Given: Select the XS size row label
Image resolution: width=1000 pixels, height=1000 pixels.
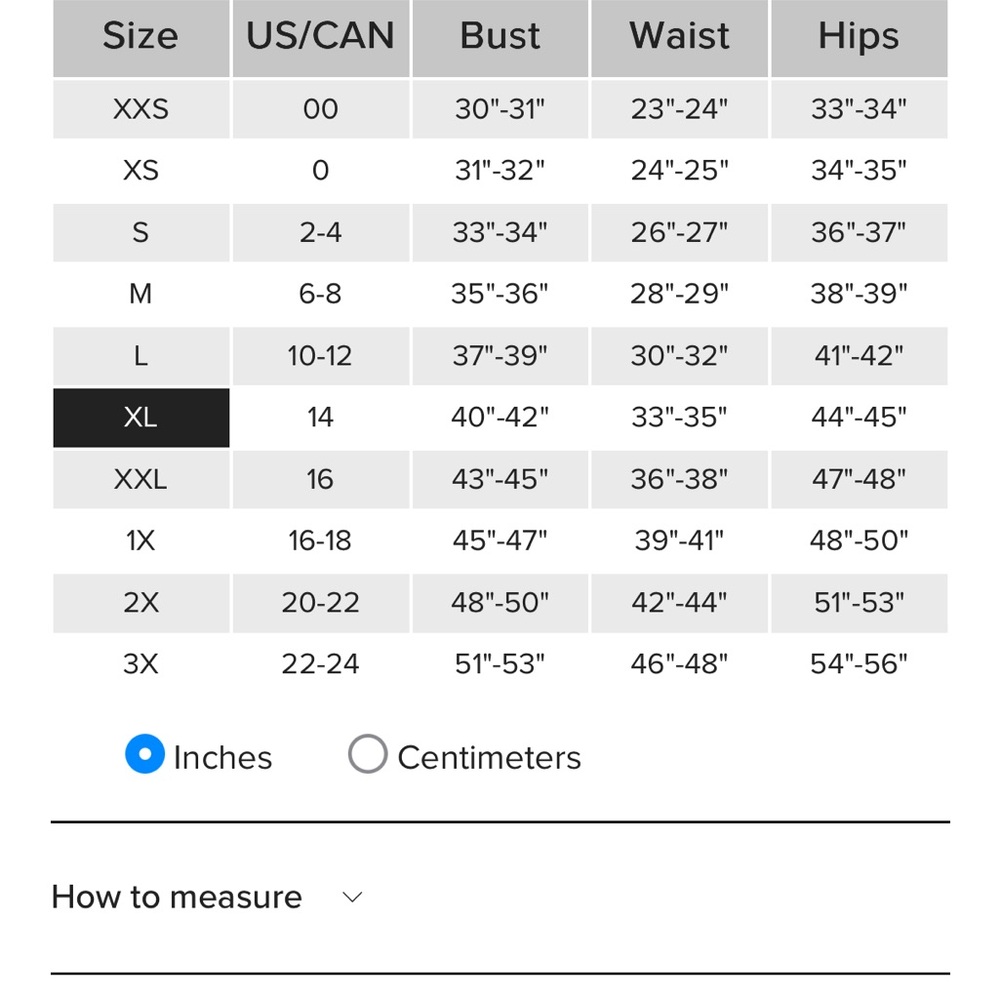Looking at the screenshot, I should (x=141, y=171).
